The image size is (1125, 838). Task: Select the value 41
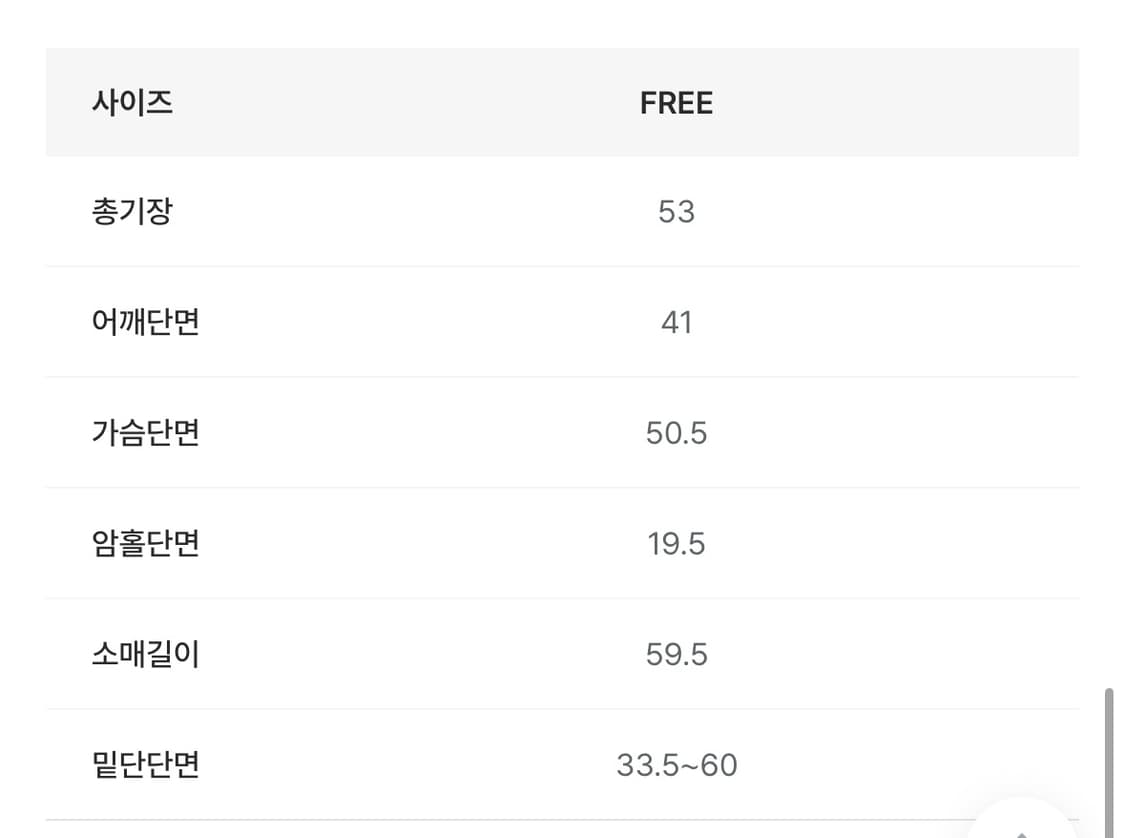[676, 322]
